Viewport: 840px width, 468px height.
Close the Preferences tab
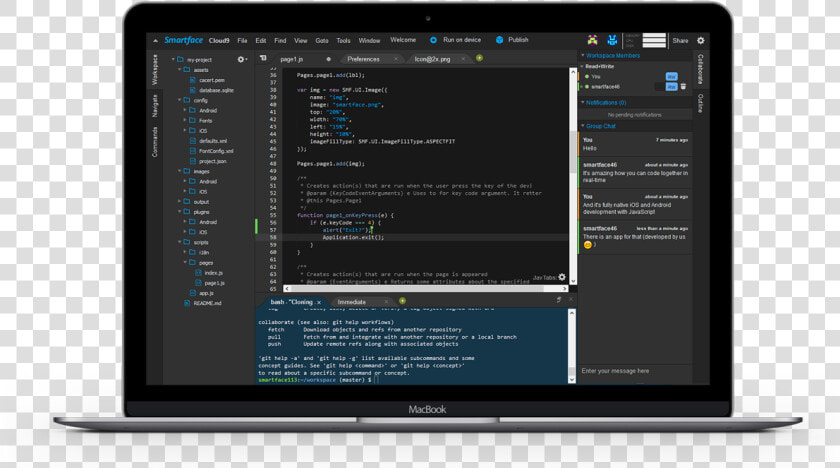pos(396,59)
